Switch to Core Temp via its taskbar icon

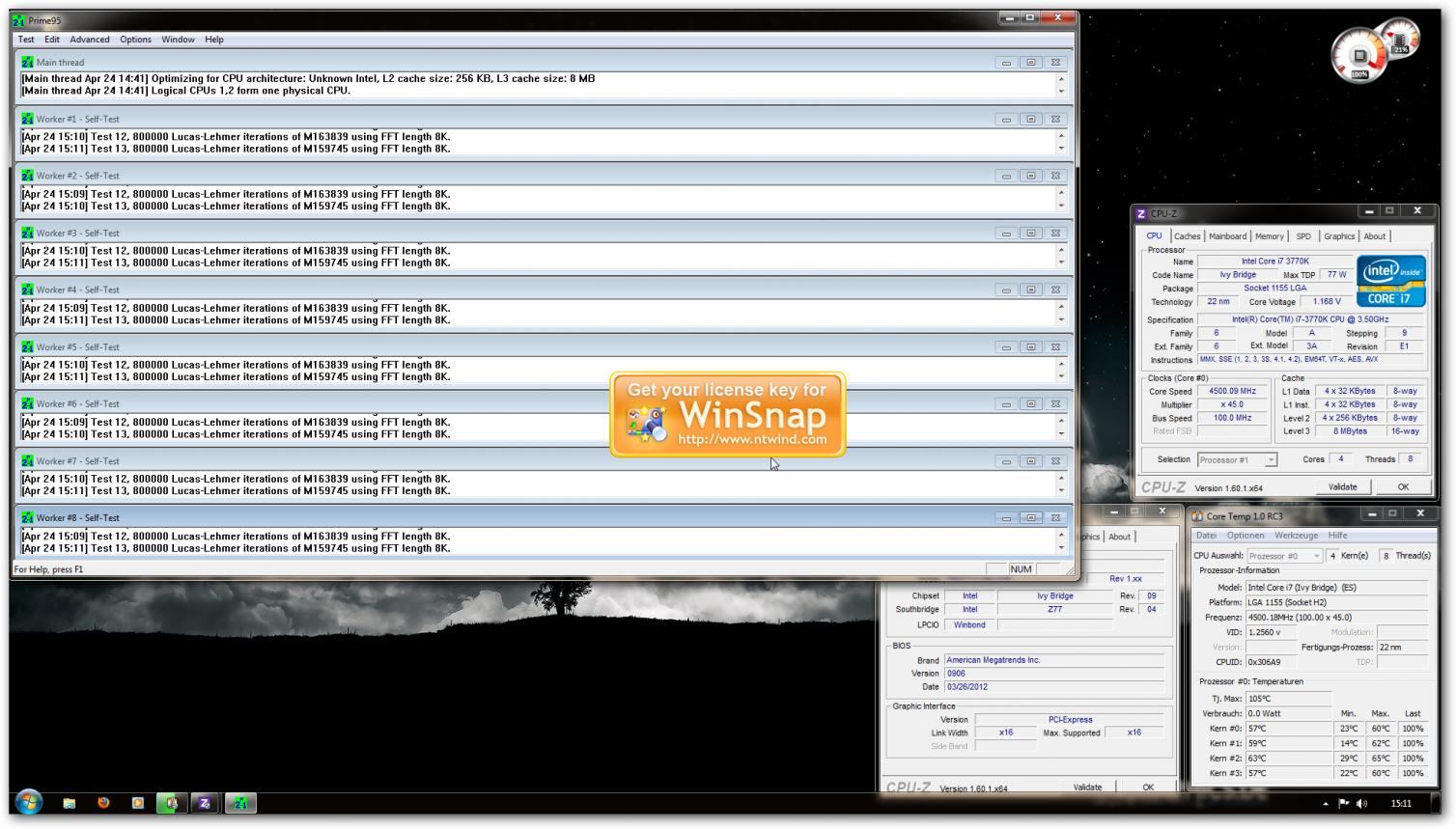tap(171, 802)
